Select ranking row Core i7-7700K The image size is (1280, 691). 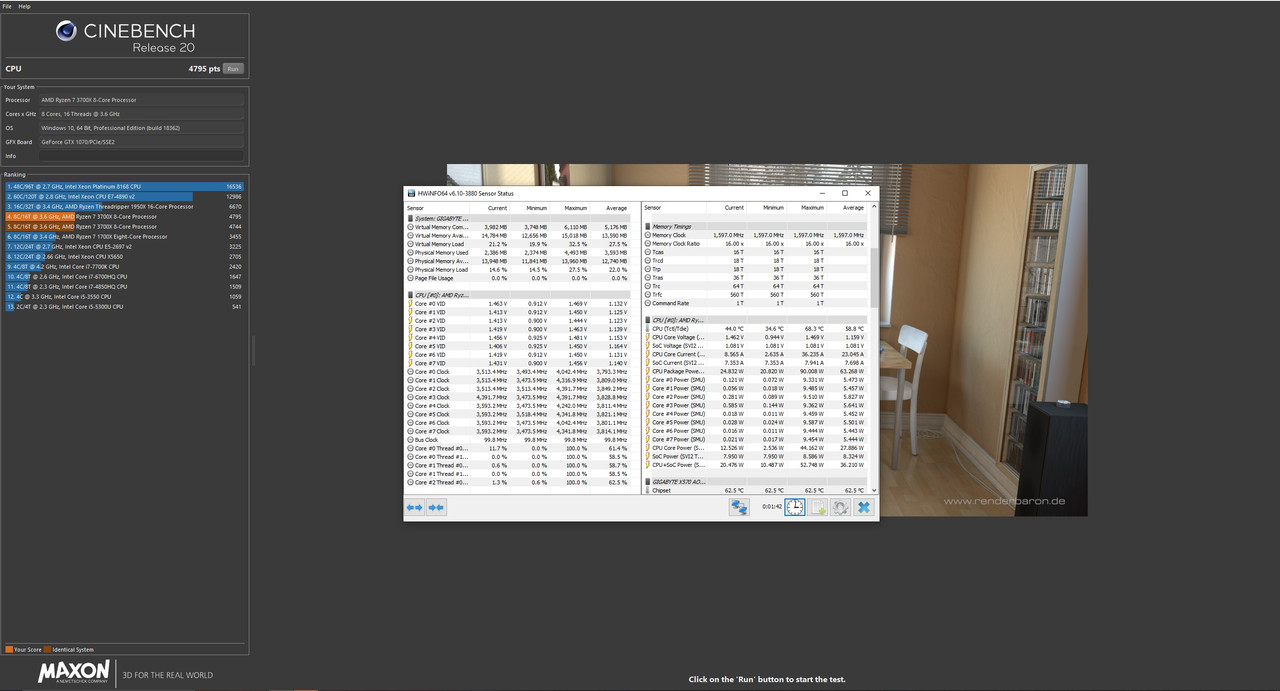[x=125, y=267]
